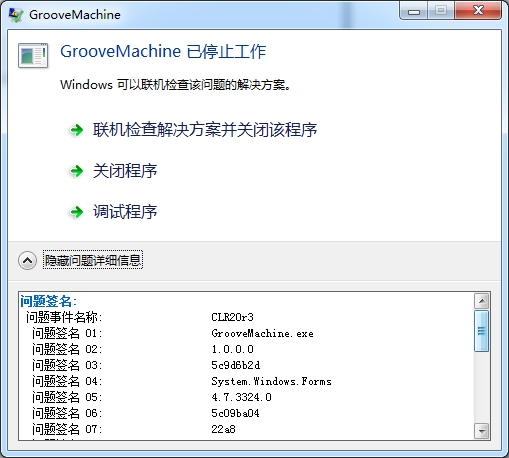Click label 问题签名 05:
Viewport: 509px width, 458px height.
click(67, 397)
